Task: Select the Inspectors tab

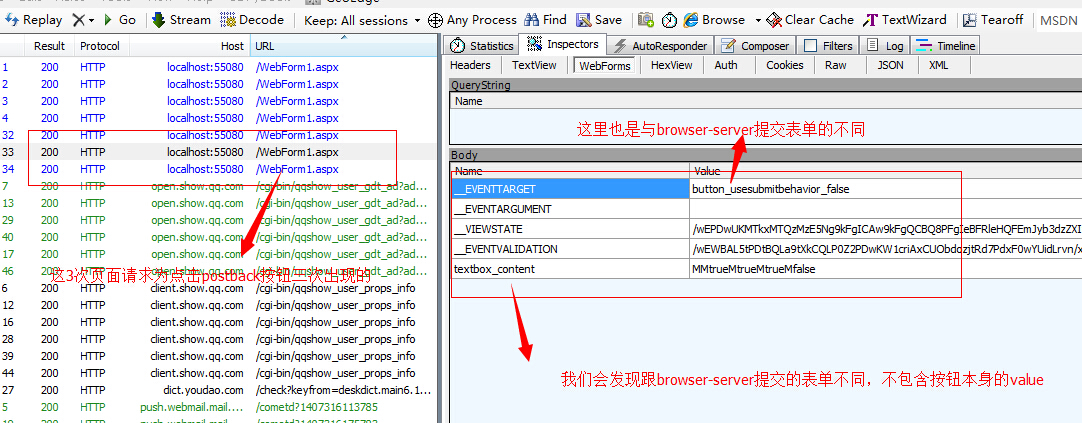Action: pyautogui.click(x=563, y=44)
